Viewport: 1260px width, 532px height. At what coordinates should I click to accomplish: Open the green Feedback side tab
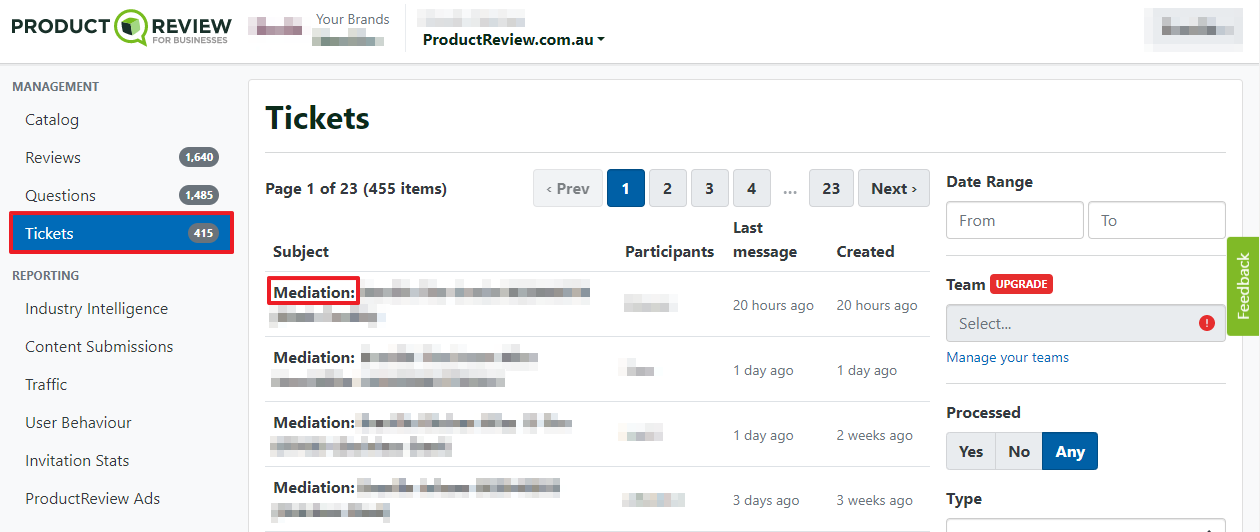click(x=1243, y=286)
